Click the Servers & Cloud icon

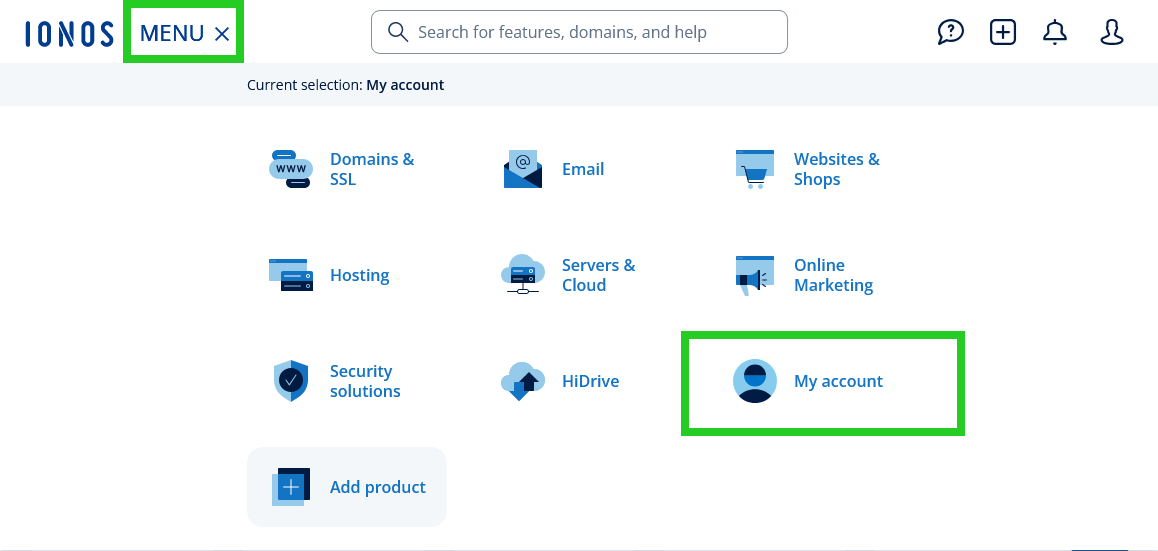(523, 275)
